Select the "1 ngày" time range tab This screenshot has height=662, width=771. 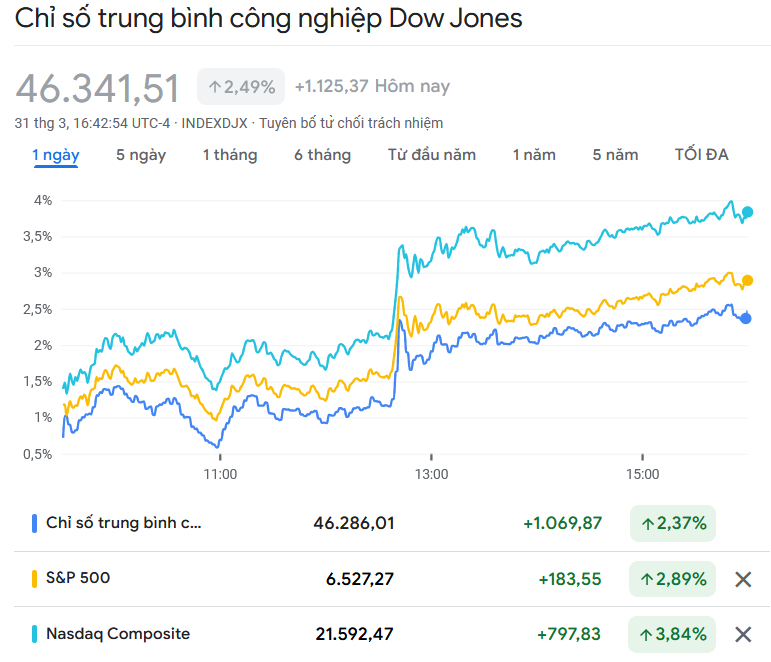click(56, 155)
